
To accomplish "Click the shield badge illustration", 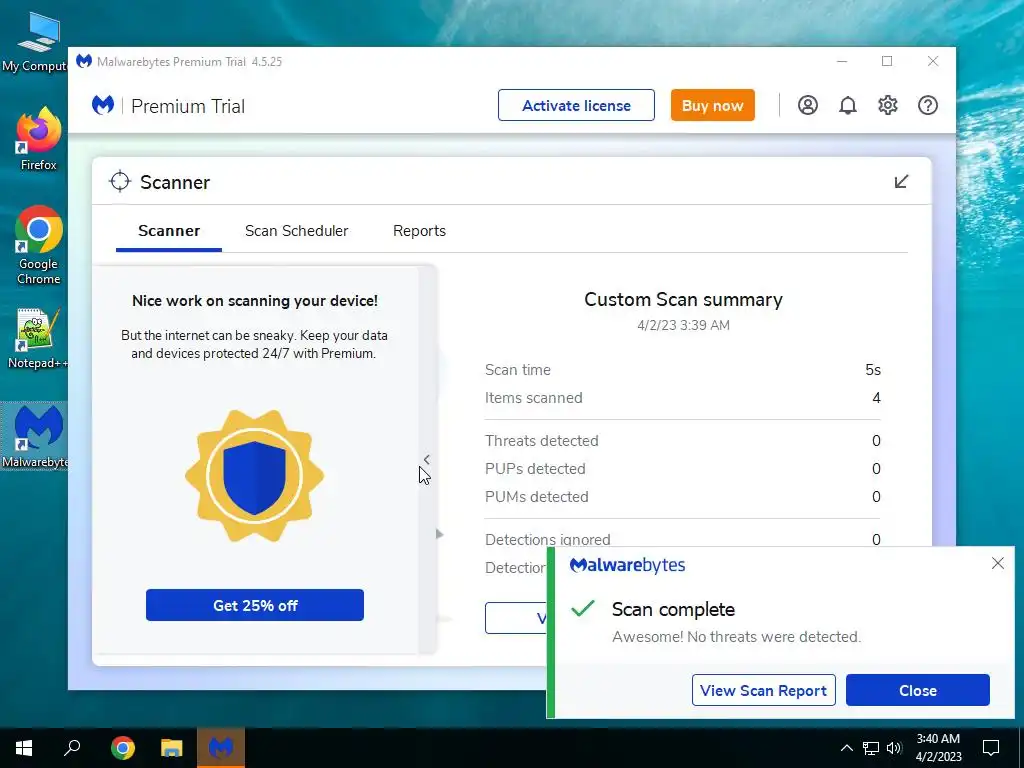I will click(x=255, y=476).
